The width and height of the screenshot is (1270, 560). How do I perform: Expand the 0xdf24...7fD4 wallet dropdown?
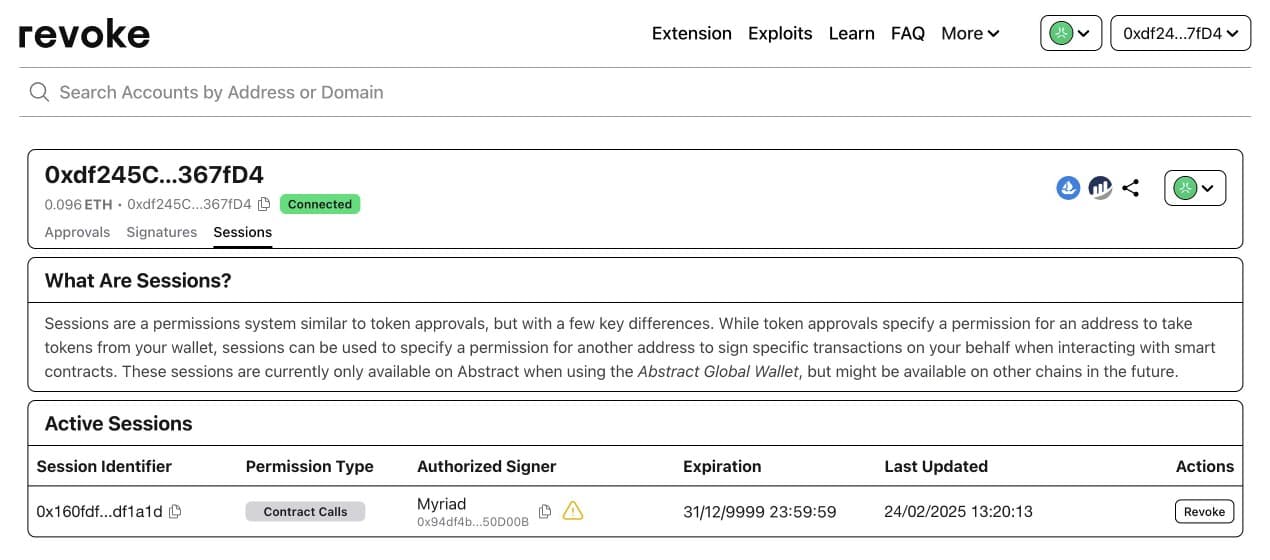1180,33
